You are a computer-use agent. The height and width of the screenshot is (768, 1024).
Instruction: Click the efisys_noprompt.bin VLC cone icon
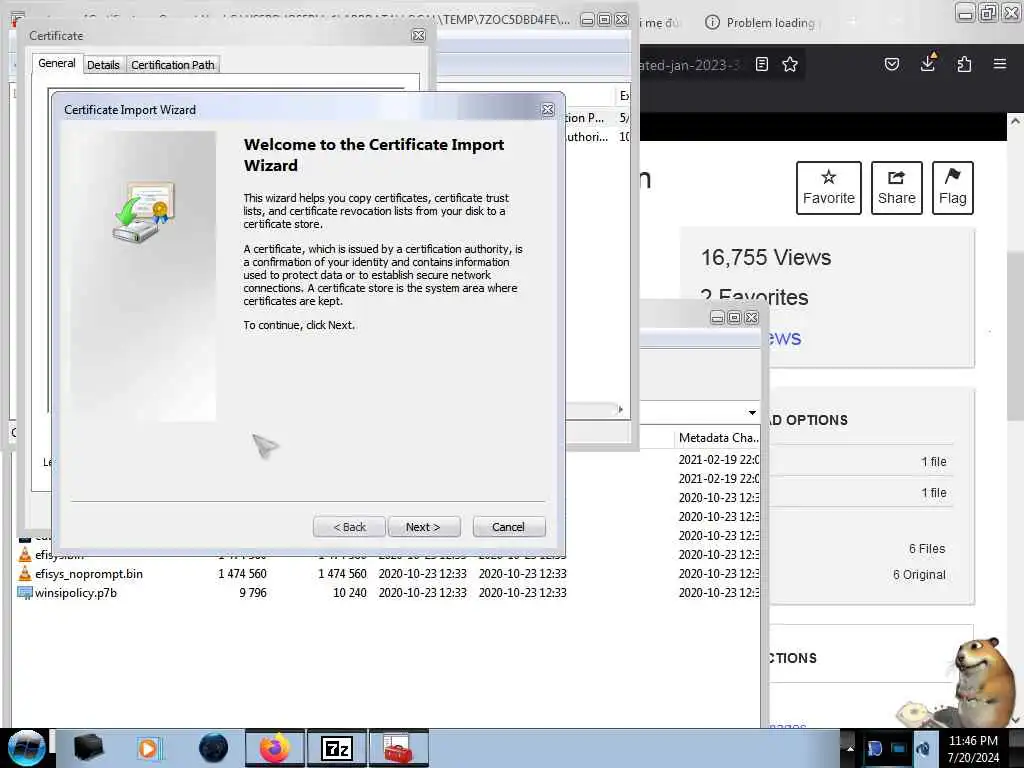coord(25,573)
